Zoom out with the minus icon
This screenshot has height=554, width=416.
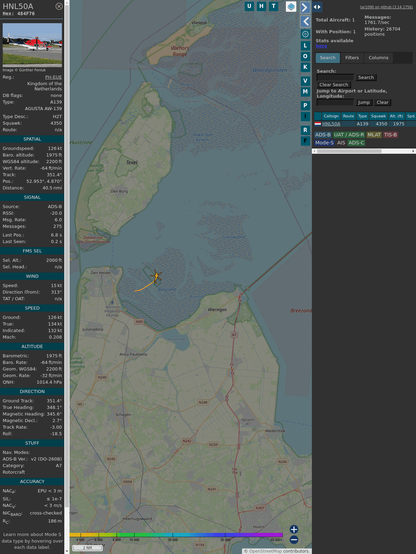pos(294,540)
